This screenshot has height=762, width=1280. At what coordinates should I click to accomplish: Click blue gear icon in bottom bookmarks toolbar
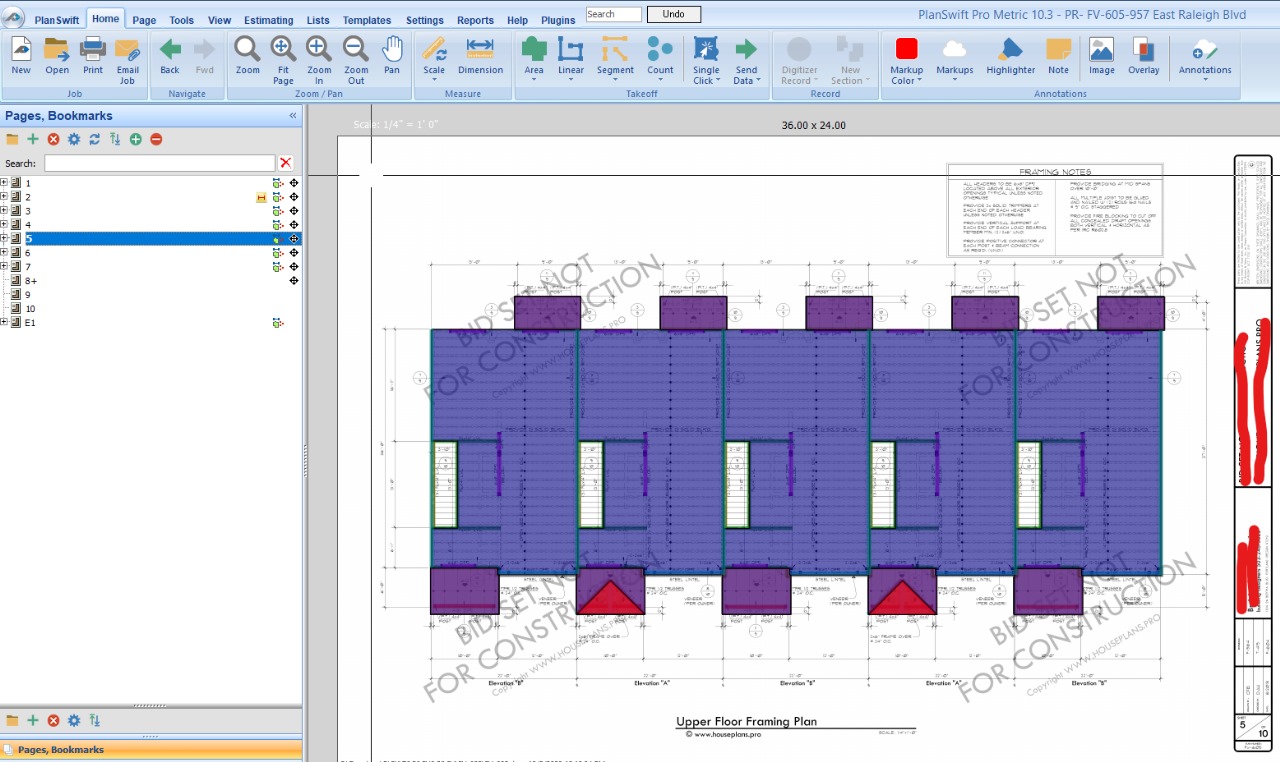pos(74,720)
